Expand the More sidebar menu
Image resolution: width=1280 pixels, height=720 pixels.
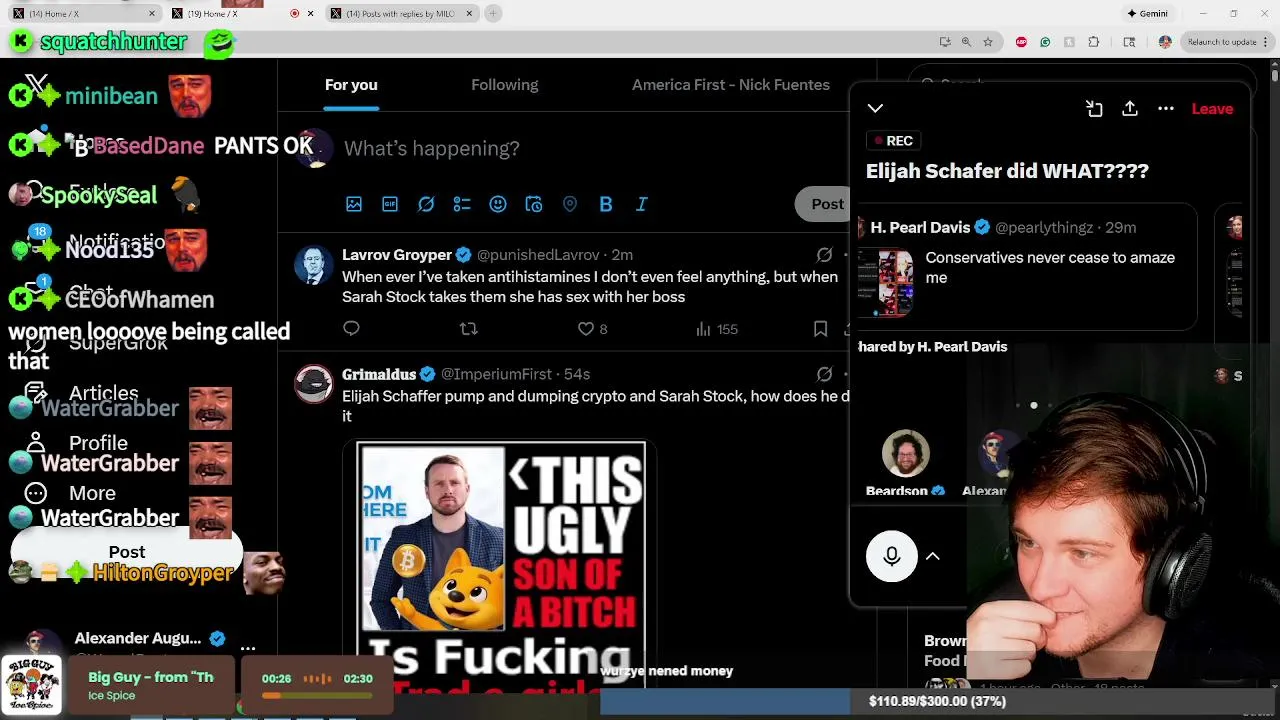point(70,493)
